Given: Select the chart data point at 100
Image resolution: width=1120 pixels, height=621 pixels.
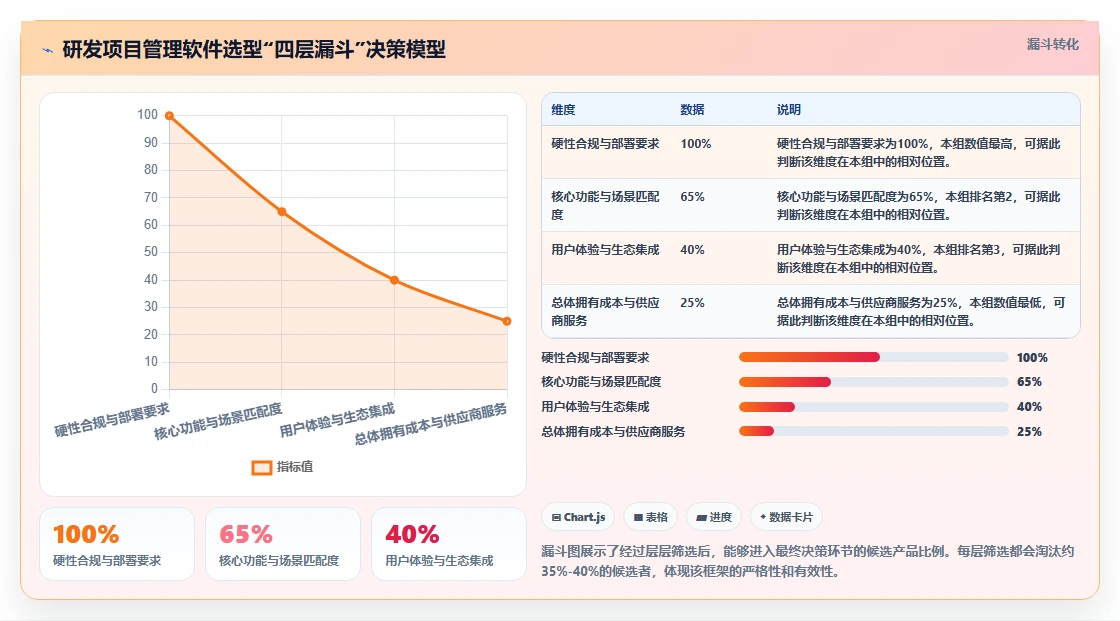Looking at the screenshot, I should pos(169,116).
